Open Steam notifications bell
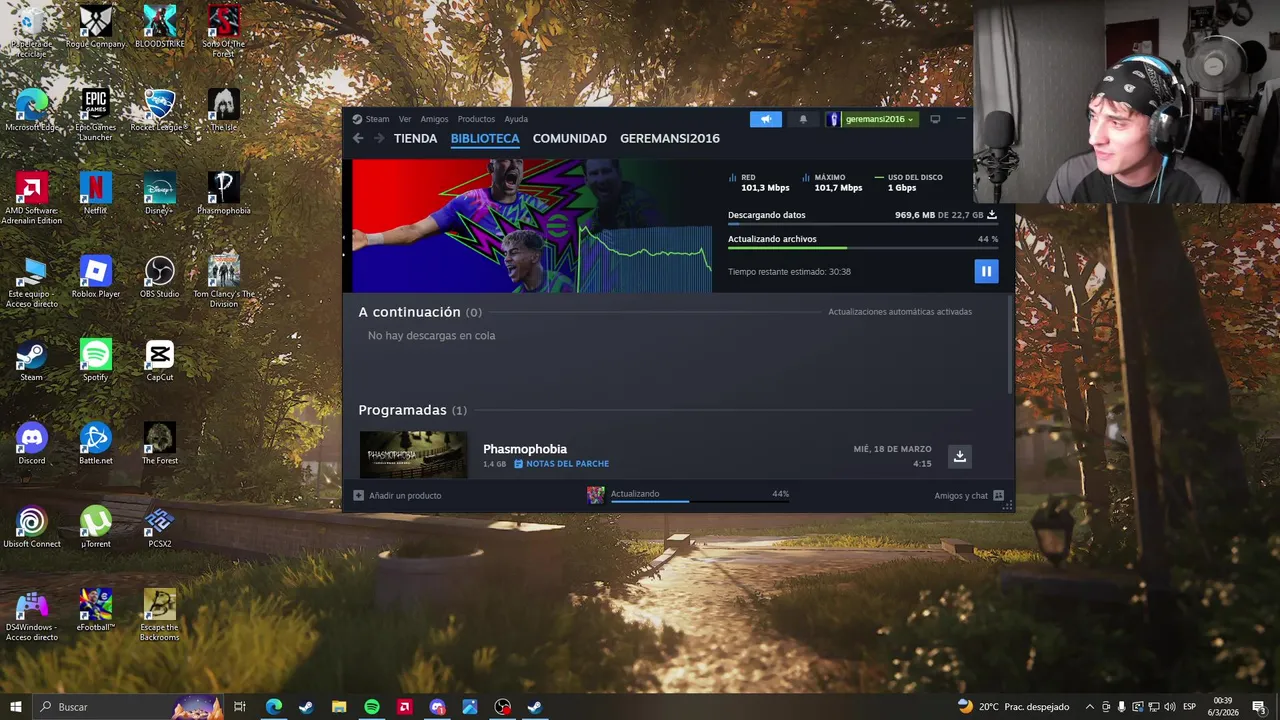1280x720 pixels. 803,119
